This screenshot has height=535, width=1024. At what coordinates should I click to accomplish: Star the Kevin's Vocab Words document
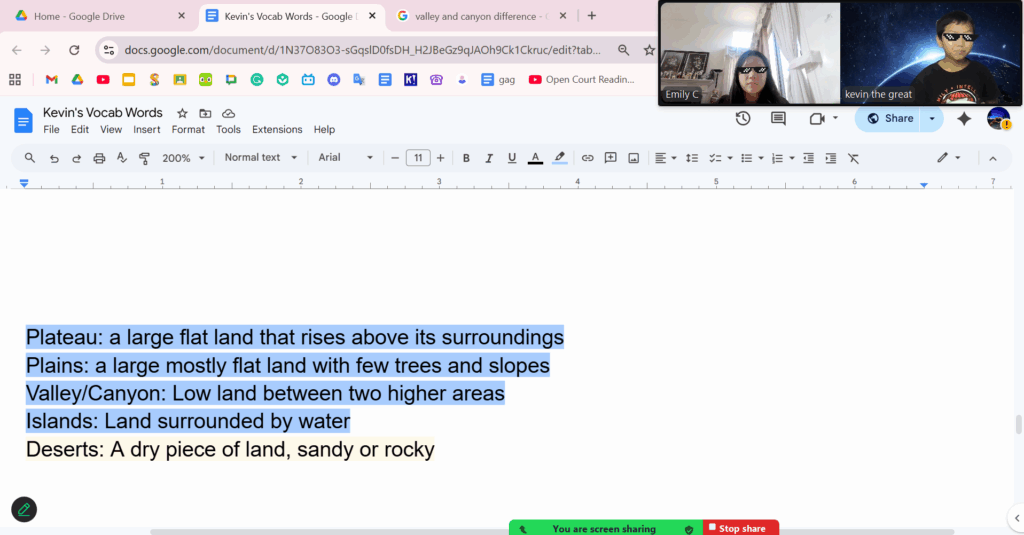coord(182,113)
